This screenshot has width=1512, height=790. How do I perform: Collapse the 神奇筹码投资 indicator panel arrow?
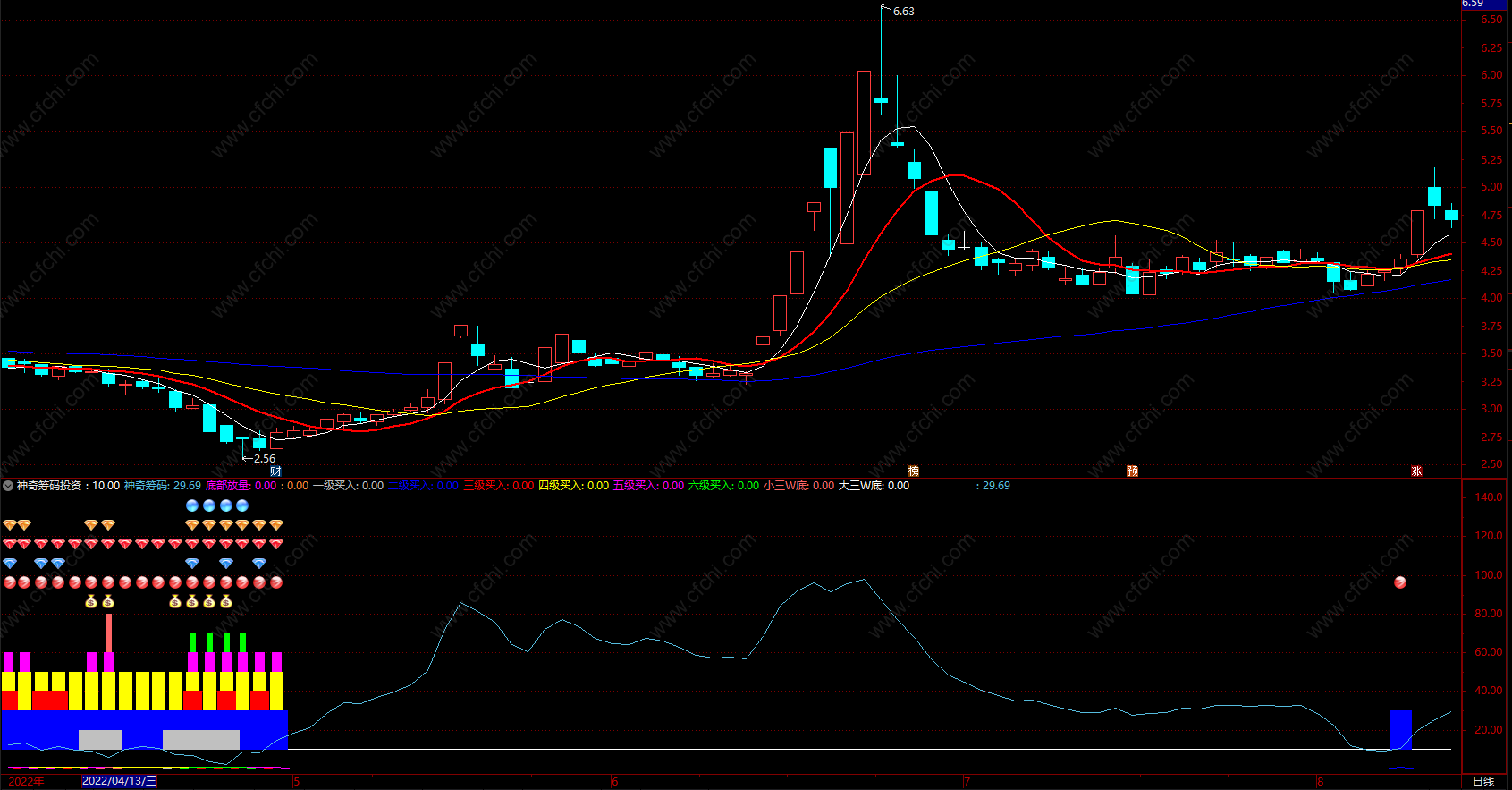8,486
